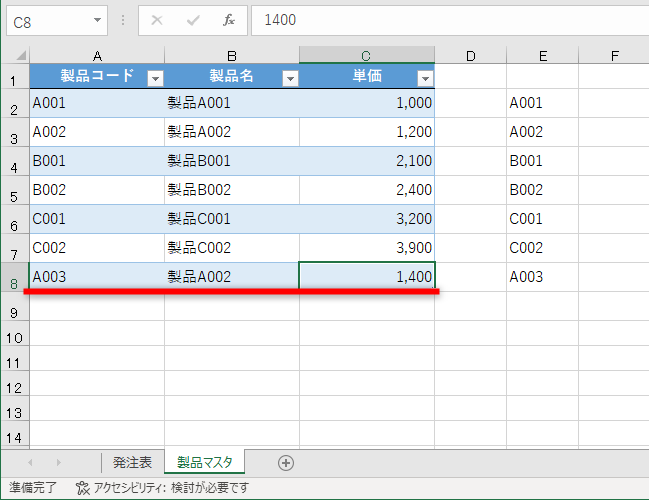Click price cell 2,400
The height and width of the screenshot is (500, 649).
coord(367,190)
